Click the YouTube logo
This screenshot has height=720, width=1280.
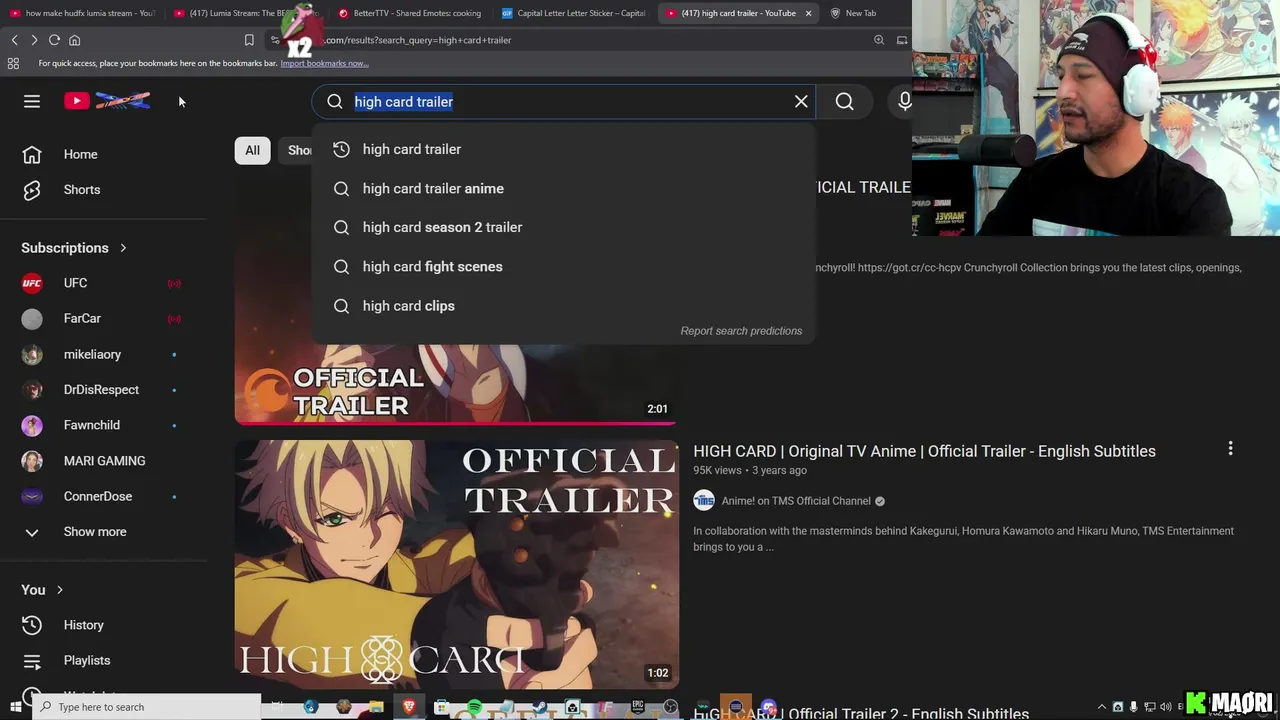(x=107, y=101)
